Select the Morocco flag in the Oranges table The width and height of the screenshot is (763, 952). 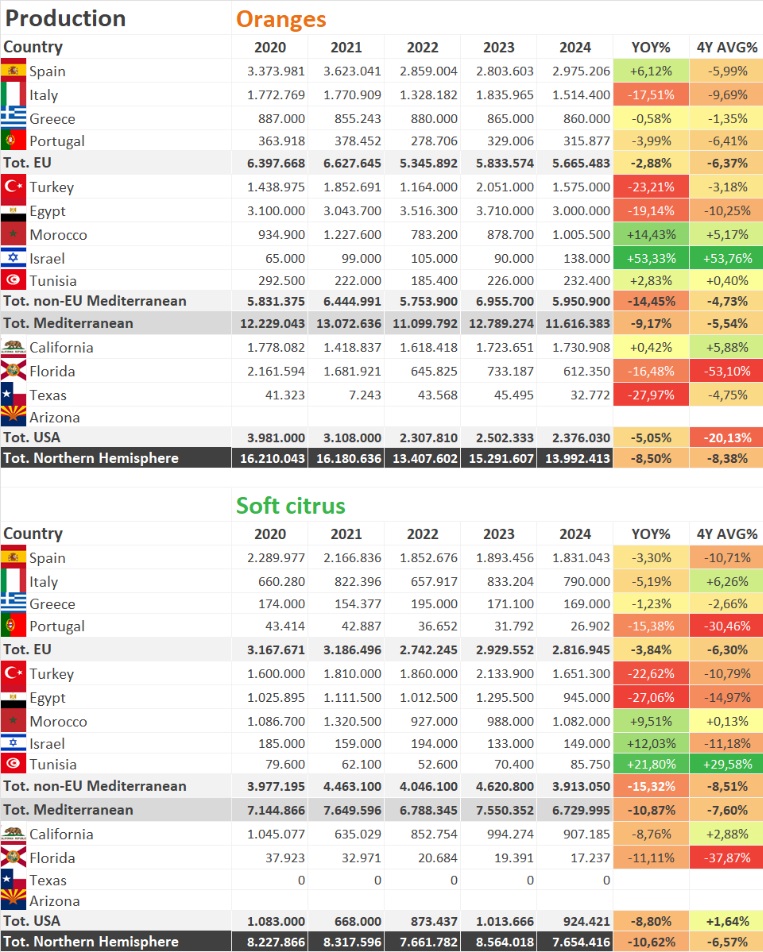point(13,234)
